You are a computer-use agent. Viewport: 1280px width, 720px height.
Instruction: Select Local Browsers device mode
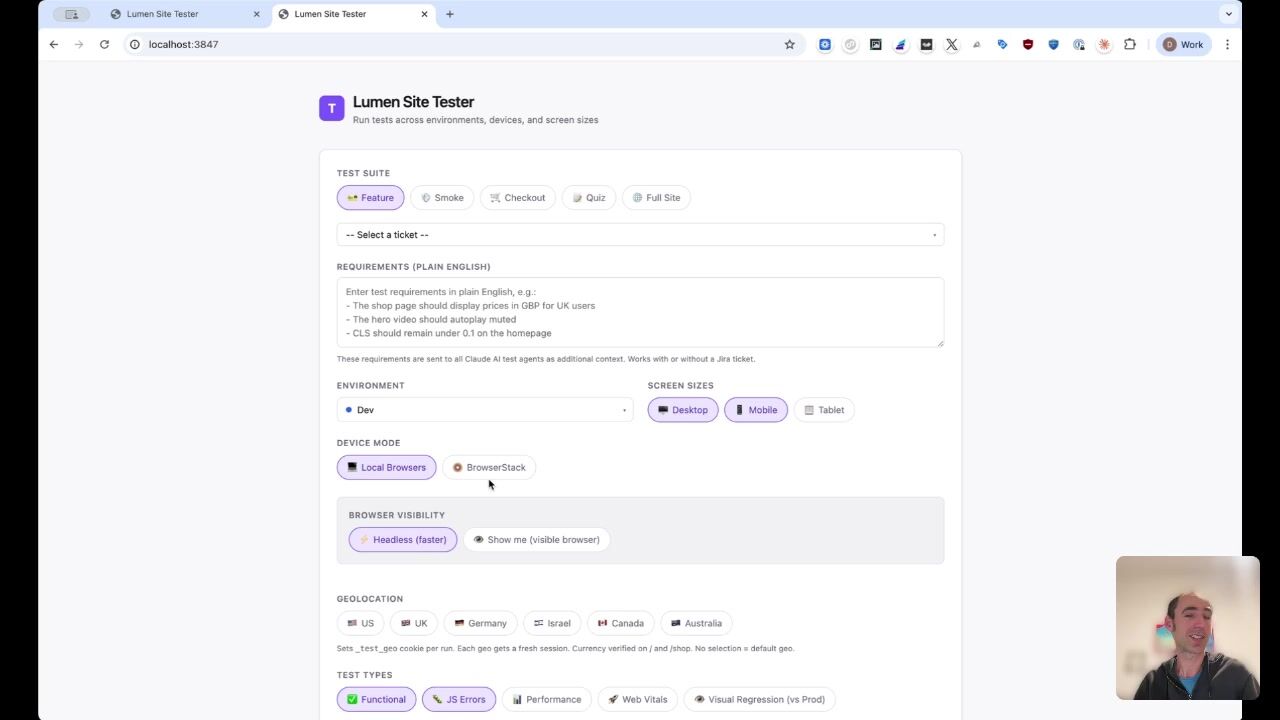coord(387,468)
